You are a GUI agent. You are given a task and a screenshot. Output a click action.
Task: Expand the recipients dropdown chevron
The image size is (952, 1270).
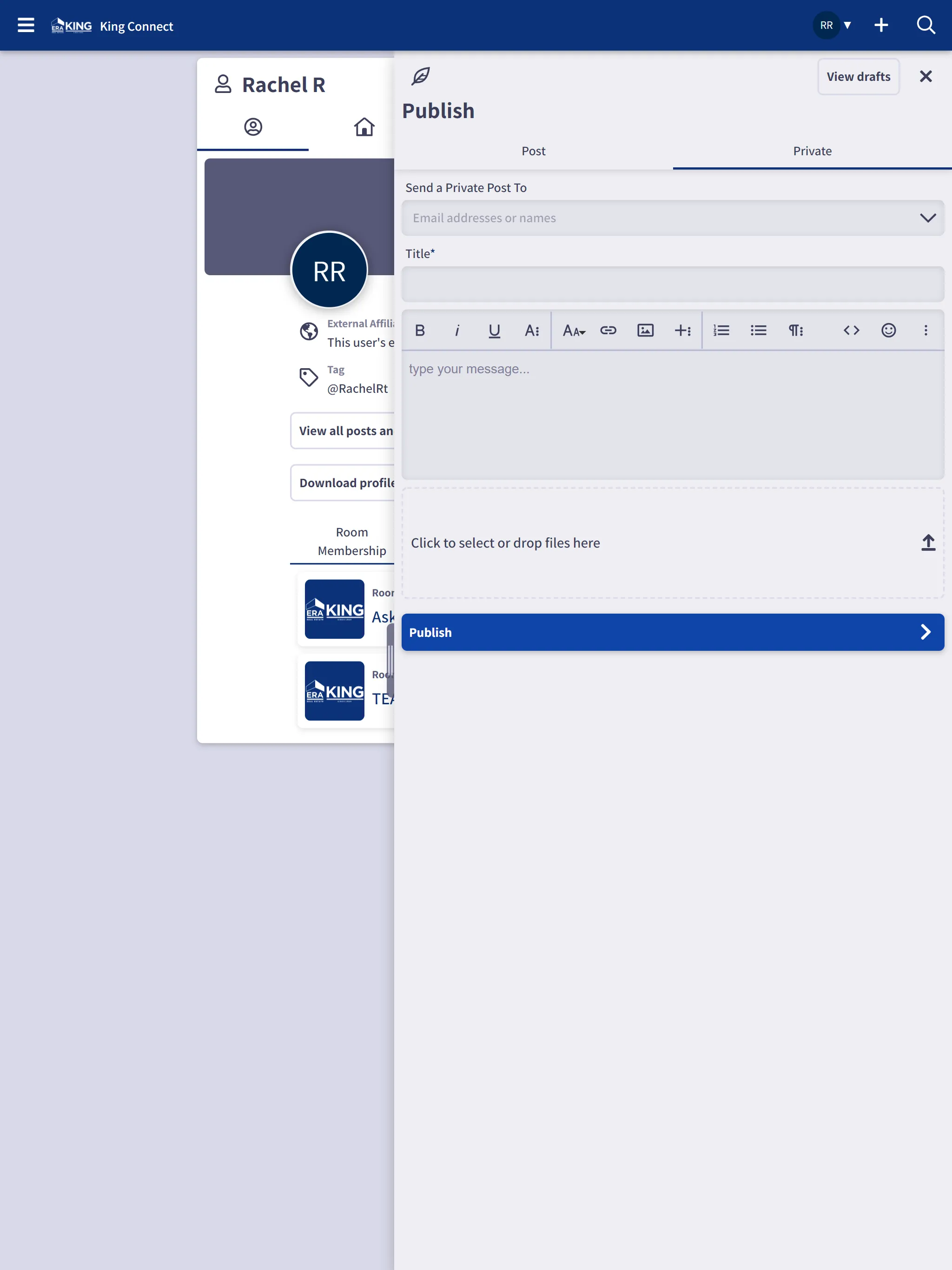tap(928, 218)
